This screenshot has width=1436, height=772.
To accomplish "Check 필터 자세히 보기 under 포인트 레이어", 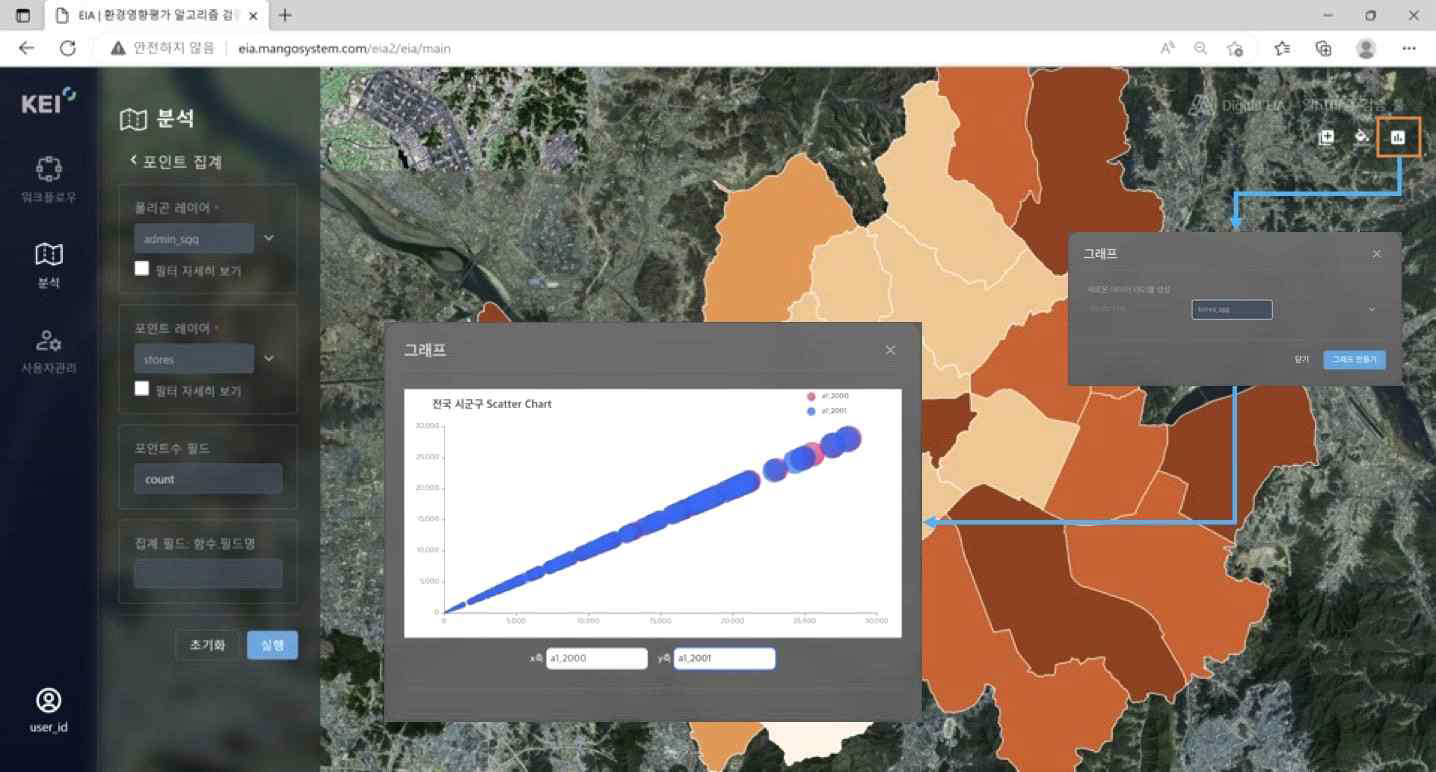I will point(142,389).
